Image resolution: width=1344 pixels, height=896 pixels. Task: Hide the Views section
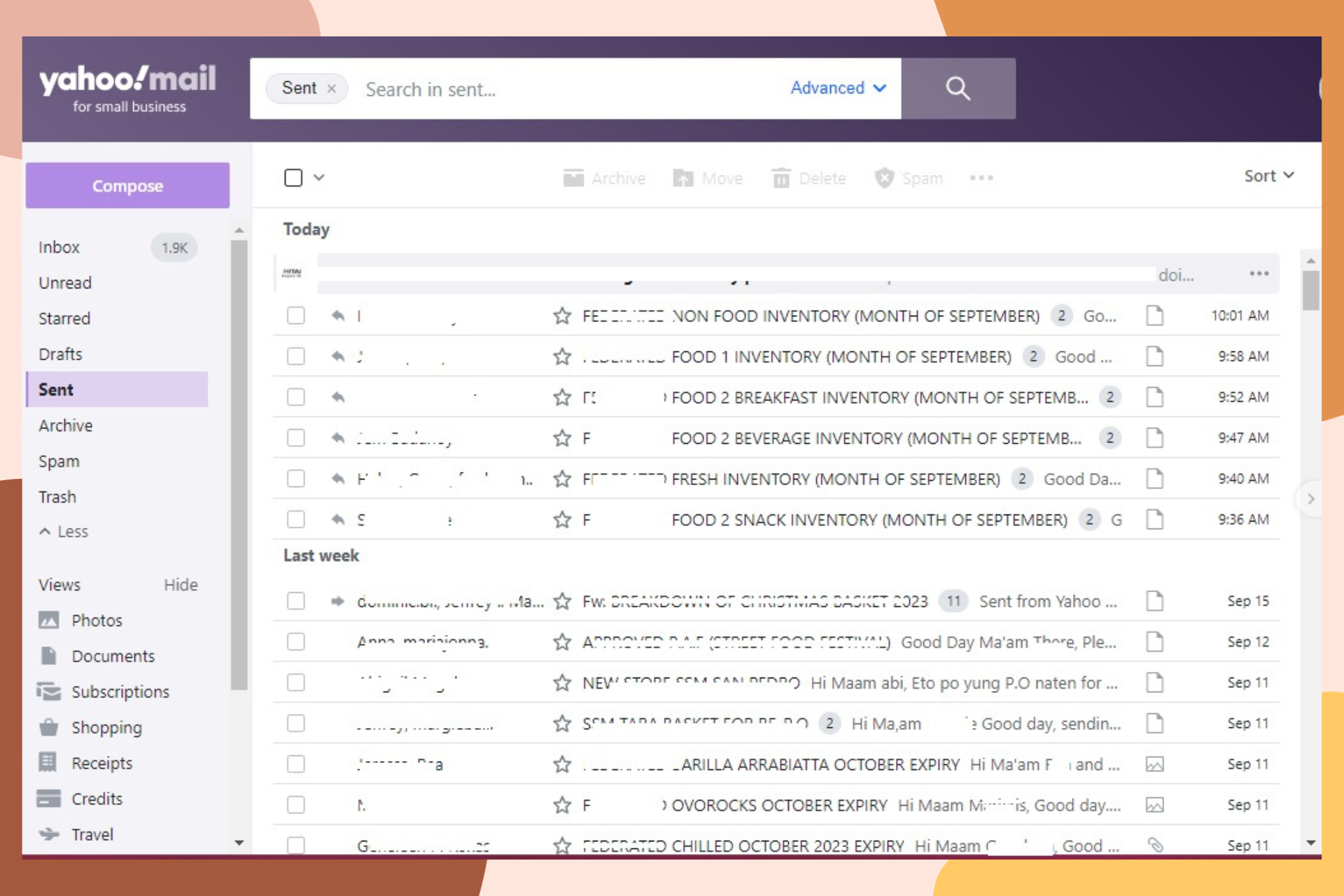coord(181,584)
